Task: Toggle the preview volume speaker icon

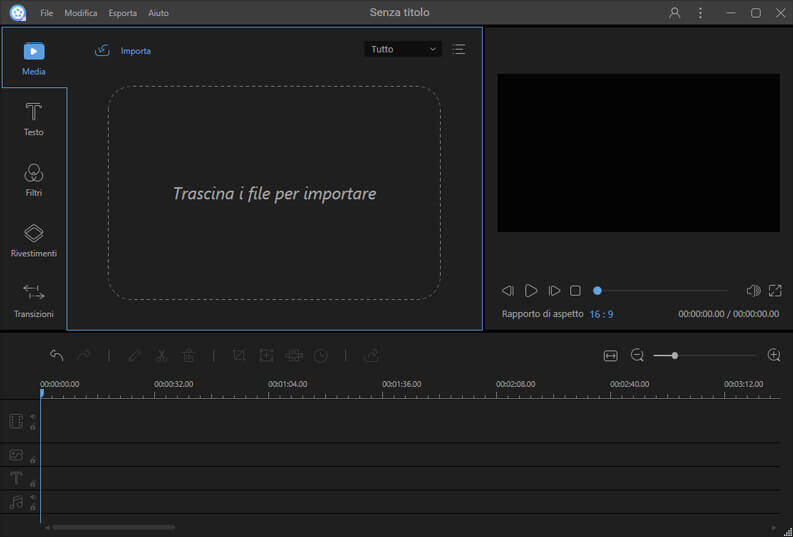Action: [753, 291]
